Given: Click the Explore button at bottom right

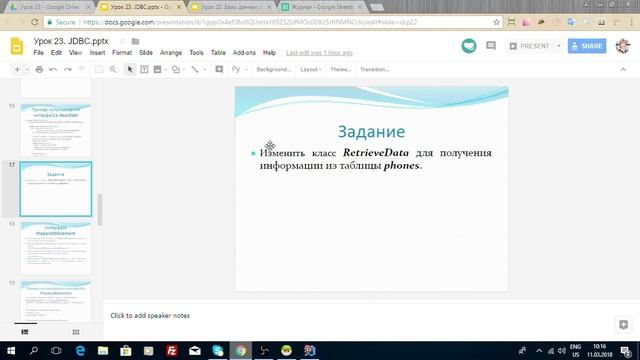Looking at the screenshot, I should coord(623,324).
